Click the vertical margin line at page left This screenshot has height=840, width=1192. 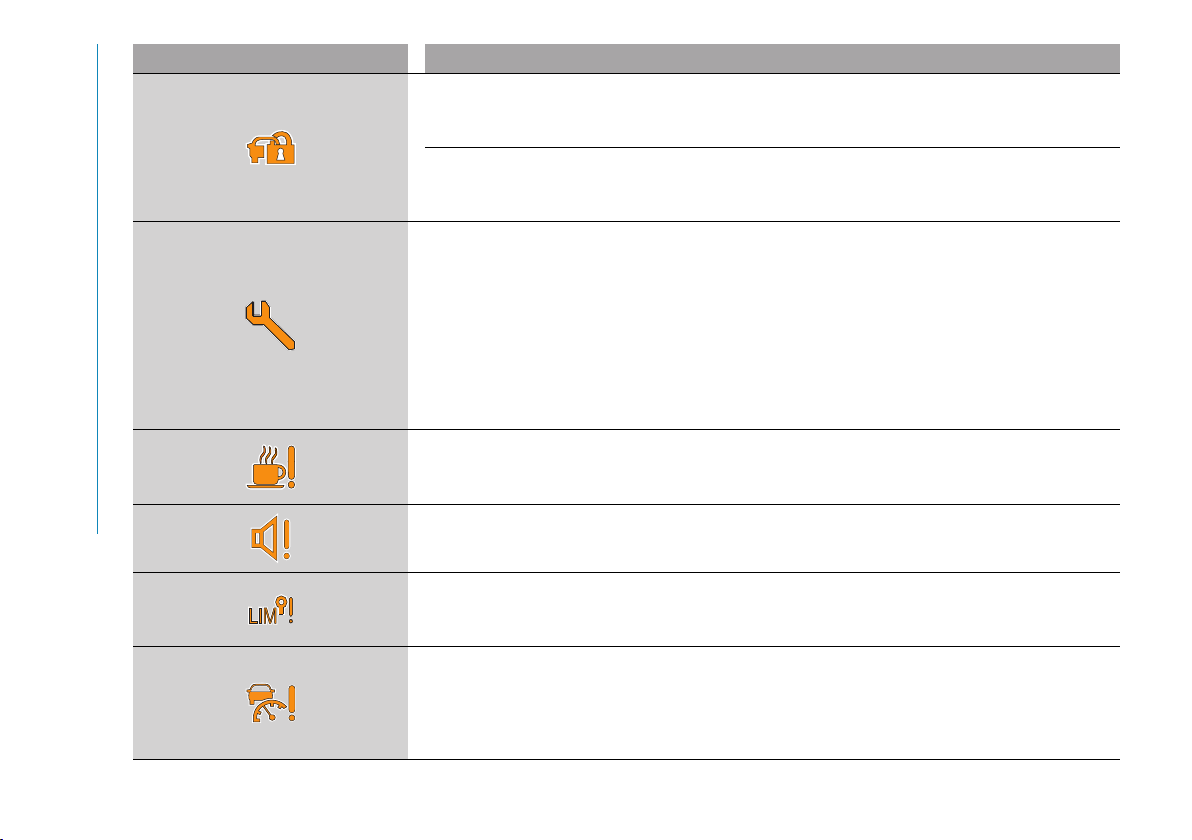[x=97, y=290]
